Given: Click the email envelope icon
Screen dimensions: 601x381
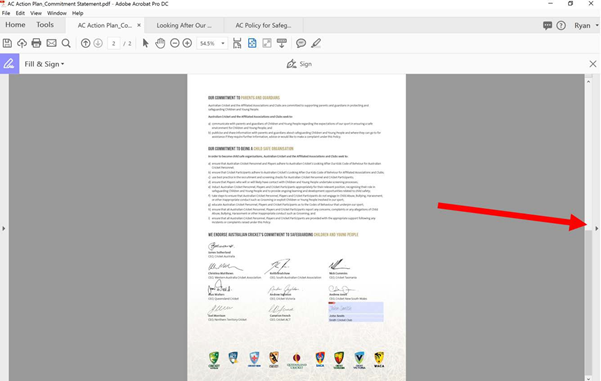Looking at the screenshot, I should point(51,43).
